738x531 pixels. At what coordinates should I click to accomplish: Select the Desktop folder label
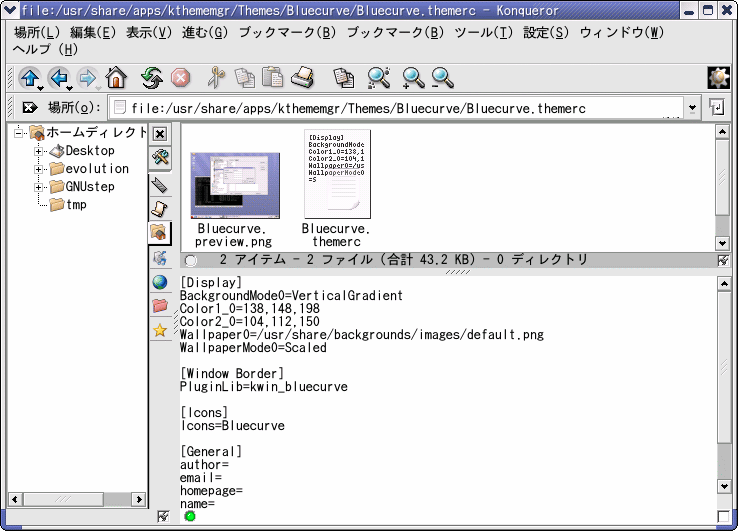90,151
